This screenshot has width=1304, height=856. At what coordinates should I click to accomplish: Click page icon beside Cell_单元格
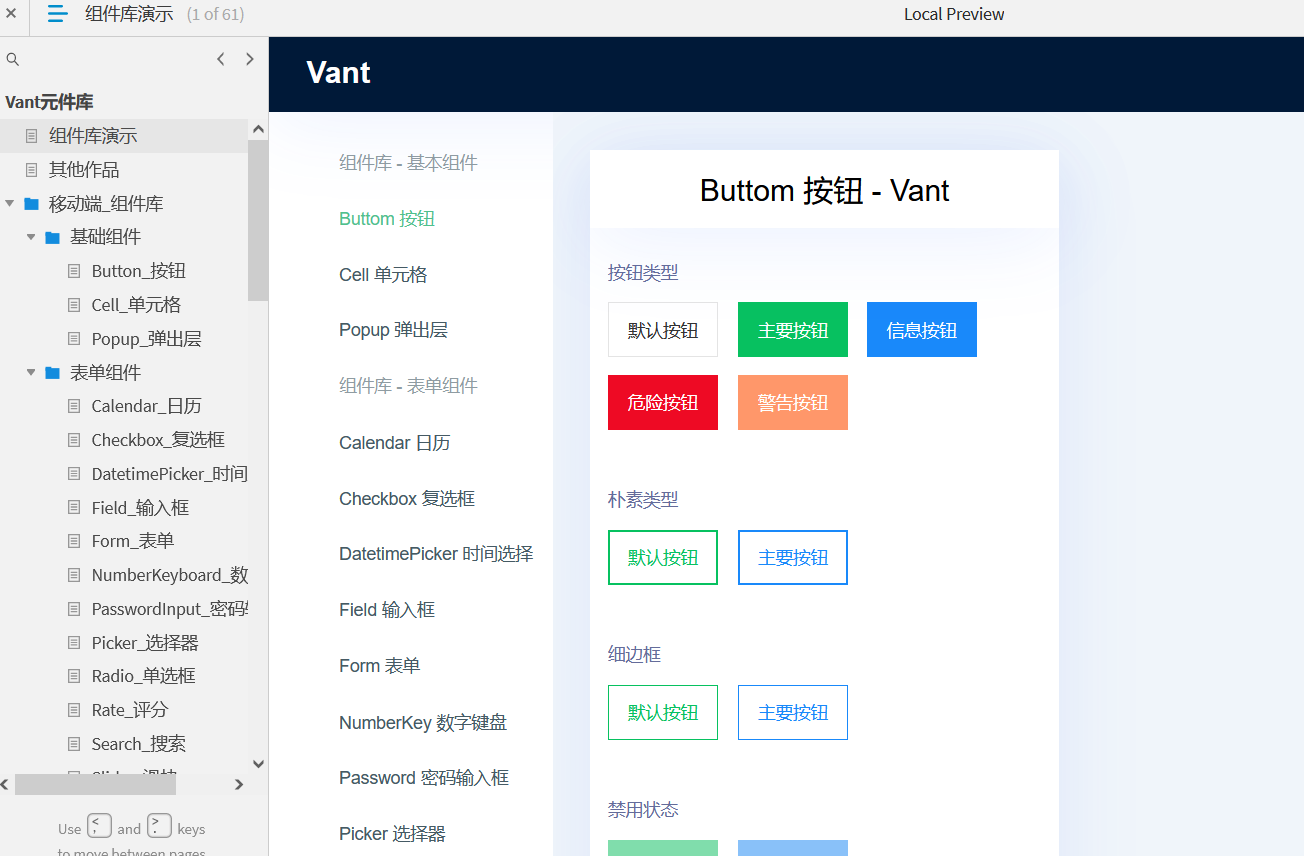74,305
